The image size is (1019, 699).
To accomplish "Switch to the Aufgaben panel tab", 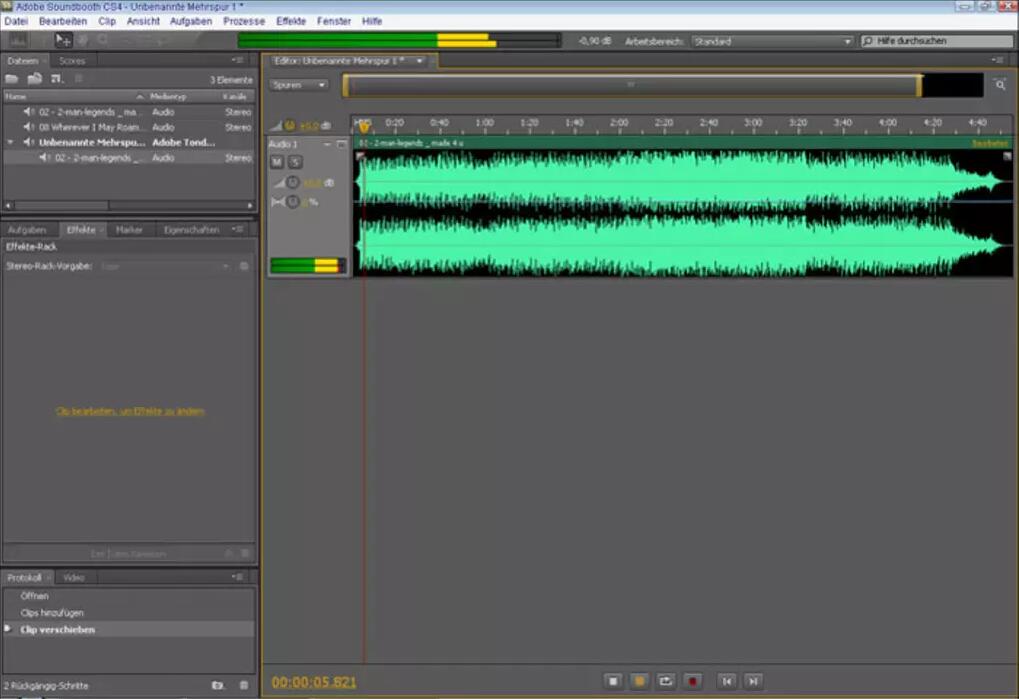I will tap(27, 230).
